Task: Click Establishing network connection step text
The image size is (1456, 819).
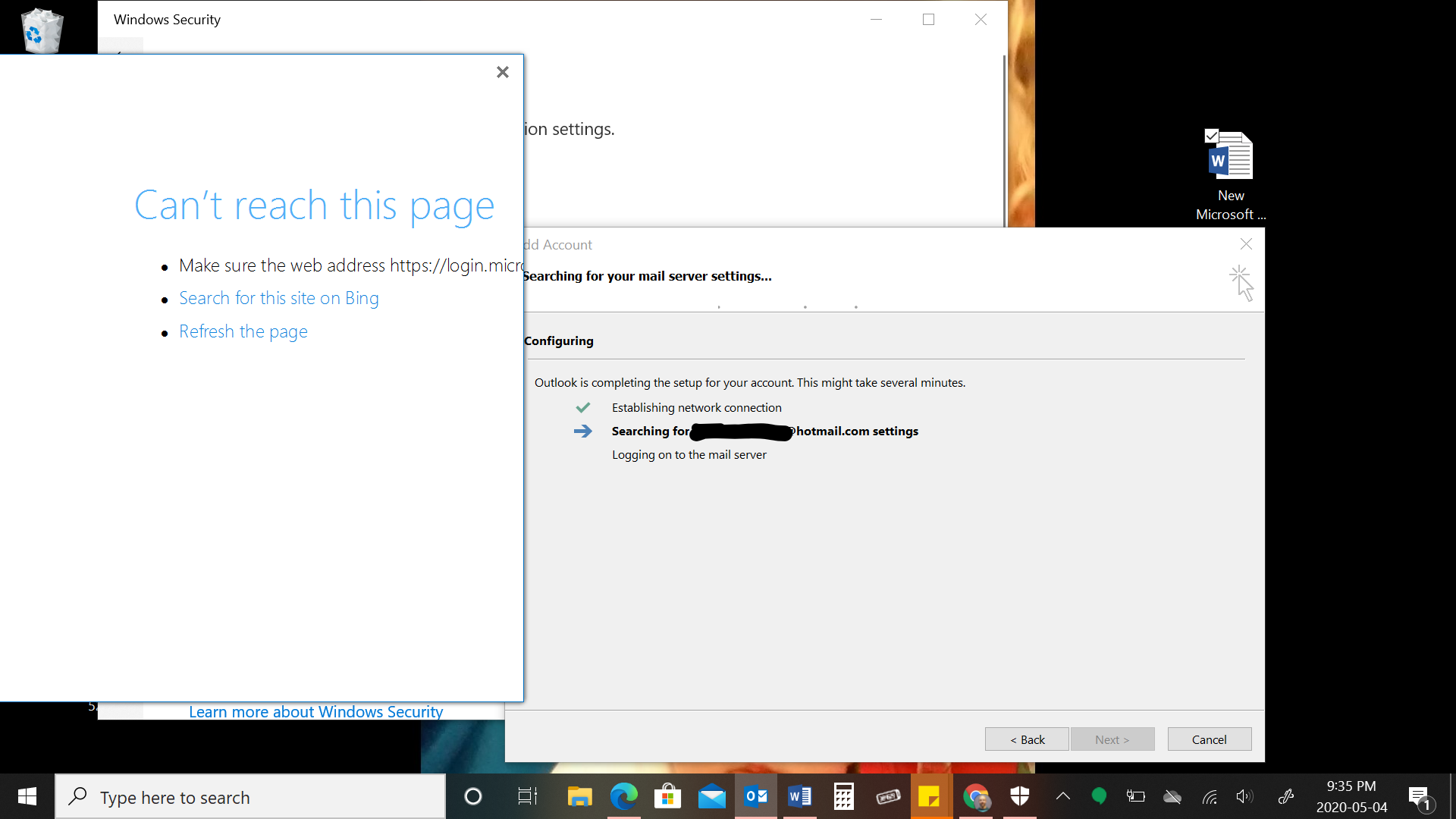Action: [696, 408]
